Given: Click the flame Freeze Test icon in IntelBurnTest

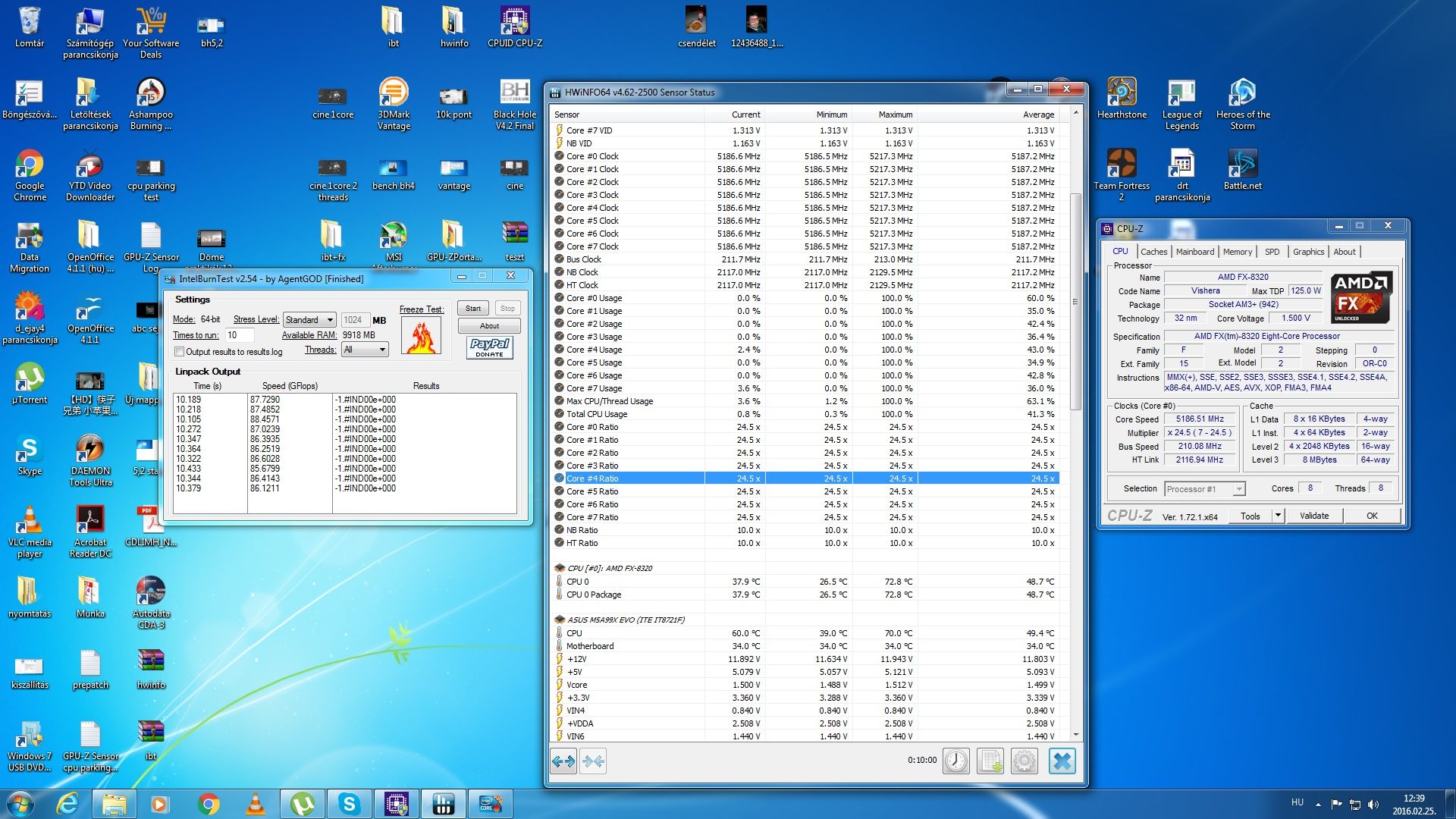Looking at the screenshot, I should [x=422, y=336].
